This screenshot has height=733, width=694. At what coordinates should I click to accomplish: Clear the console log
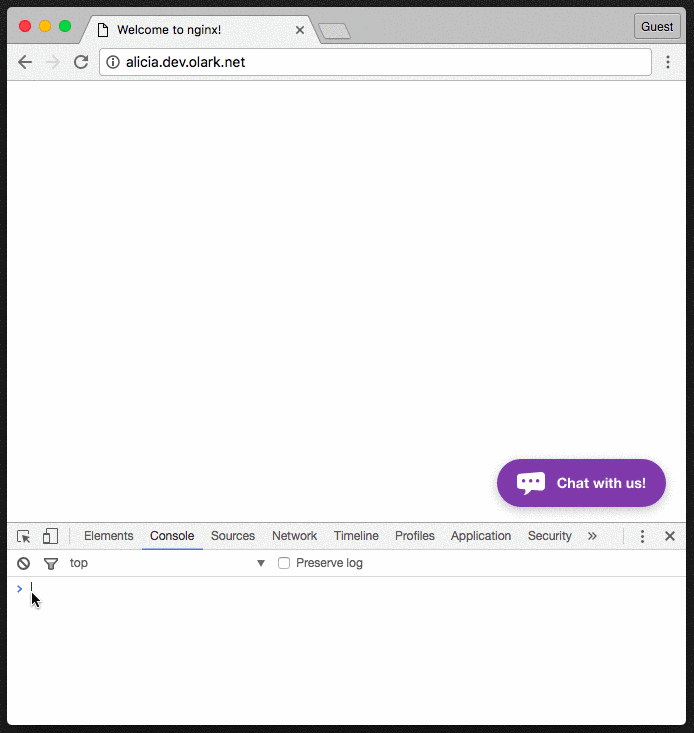click(23, 563)
